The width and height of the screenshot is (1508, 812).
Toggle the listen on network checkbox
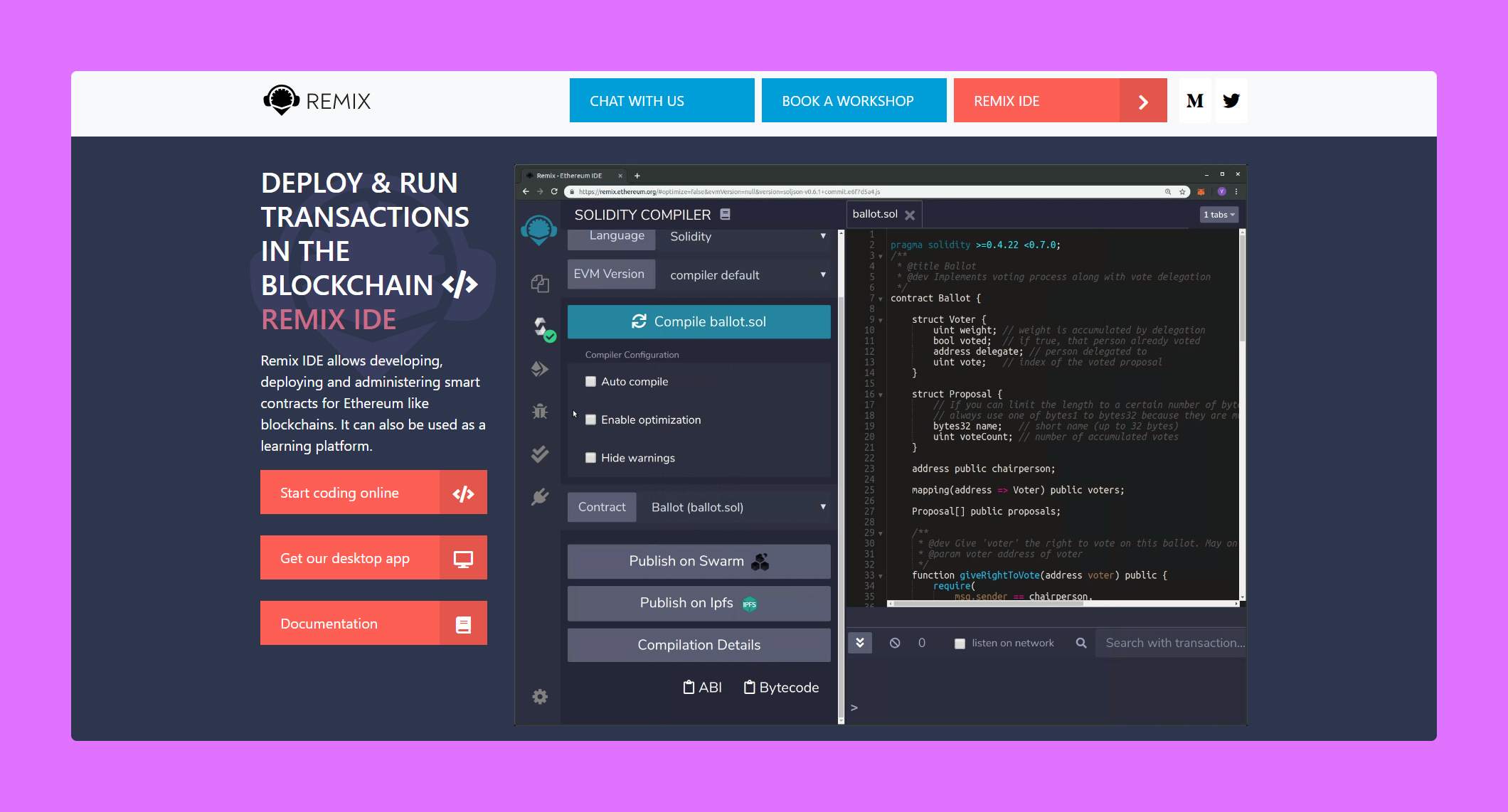(x=960, y=643)
